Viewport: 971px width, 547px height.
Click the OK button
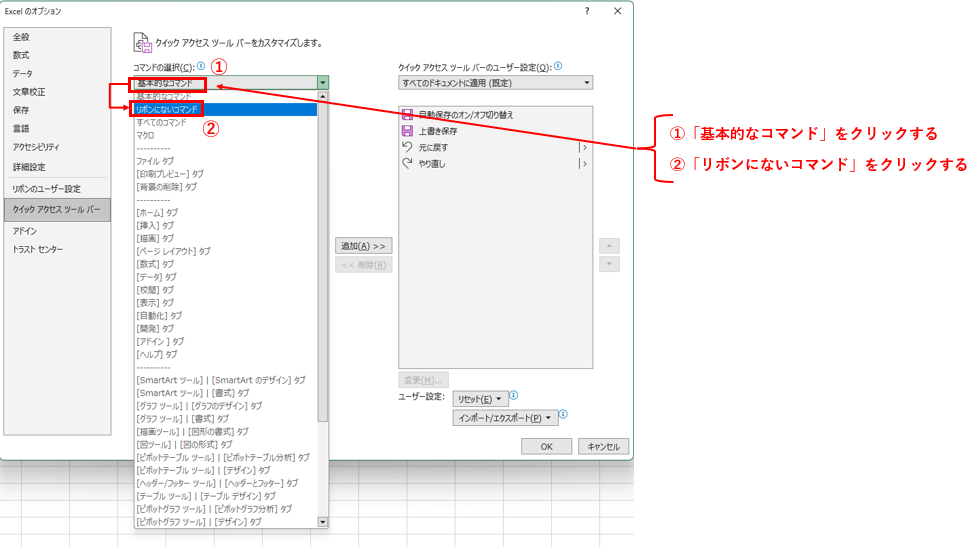546,446
